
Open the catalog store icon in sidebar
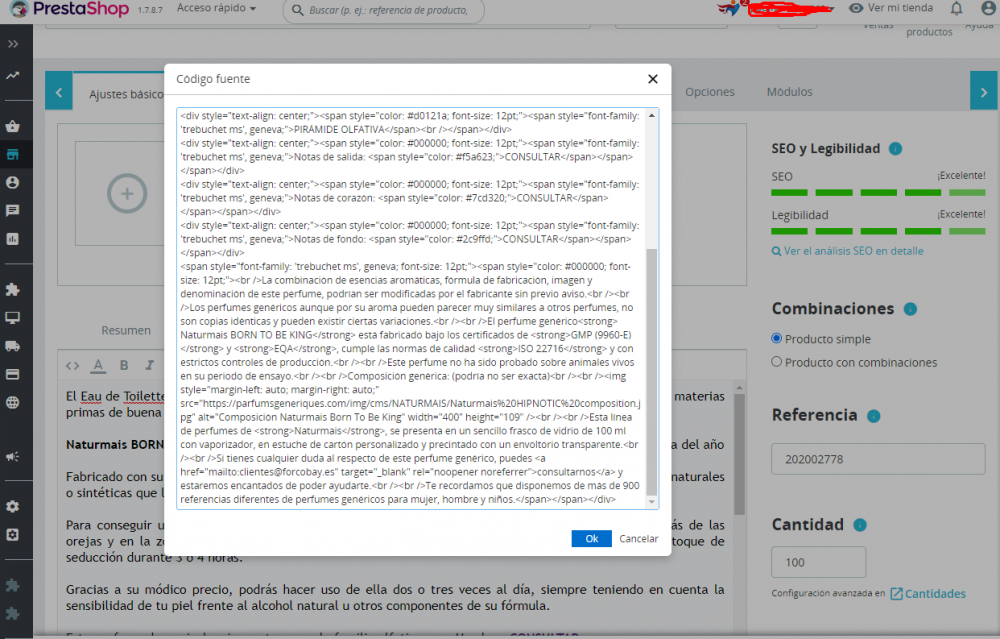click(13, 154)
